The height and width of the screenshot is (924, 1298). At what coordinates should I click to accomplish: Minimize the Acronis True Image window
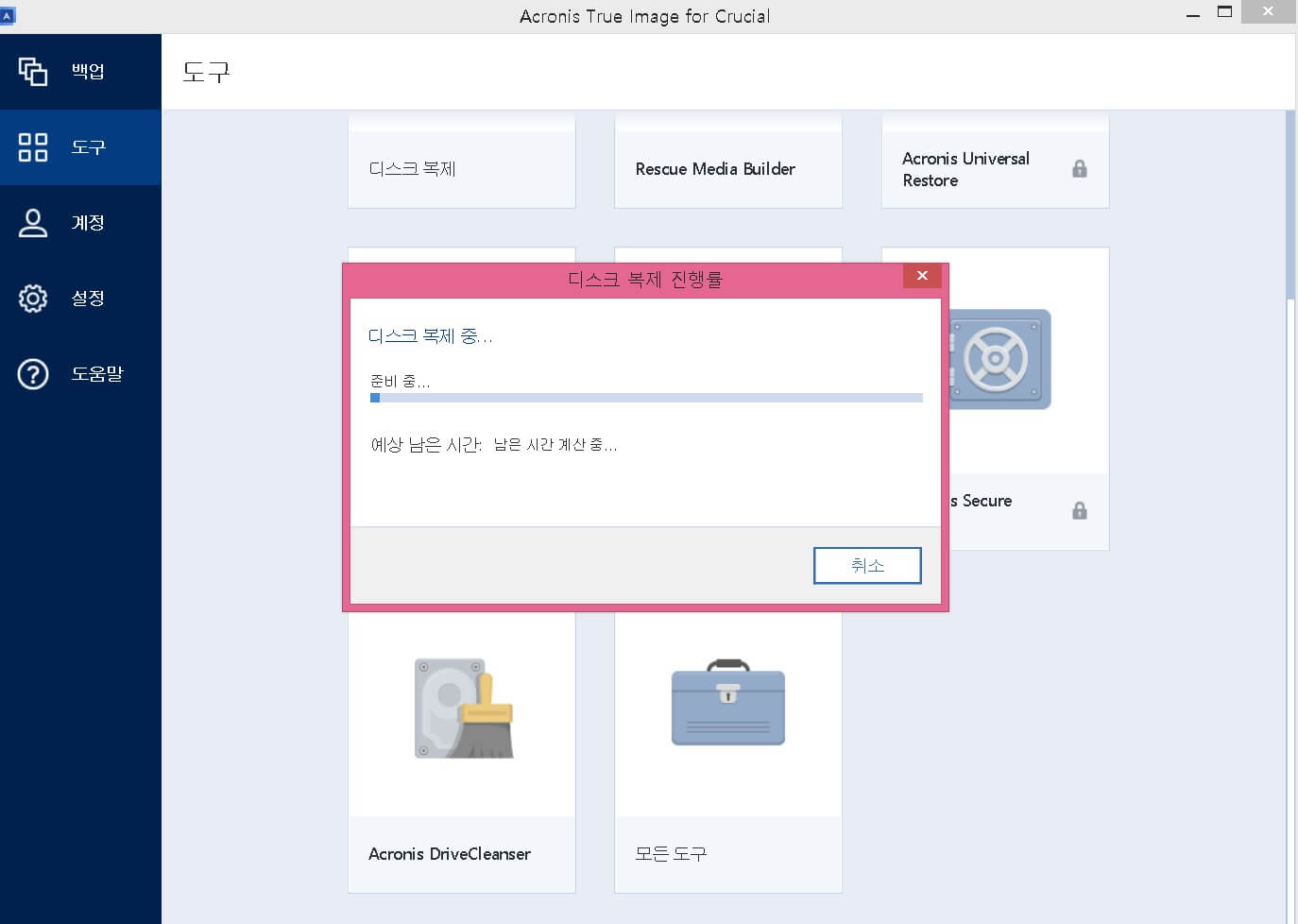[1193, 13]
